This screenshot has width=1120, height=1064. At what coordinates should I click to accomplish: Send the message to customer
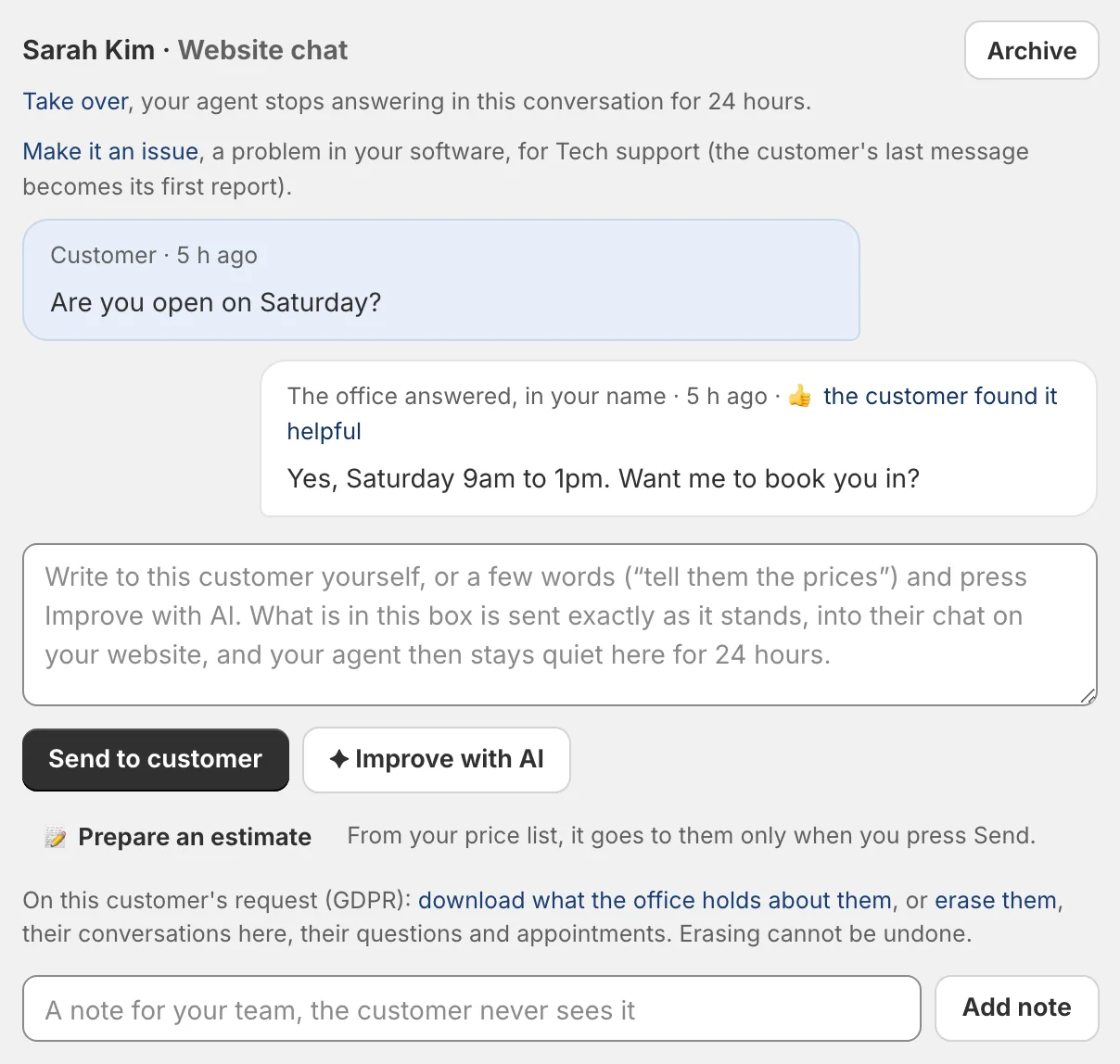tap(156, 759)
